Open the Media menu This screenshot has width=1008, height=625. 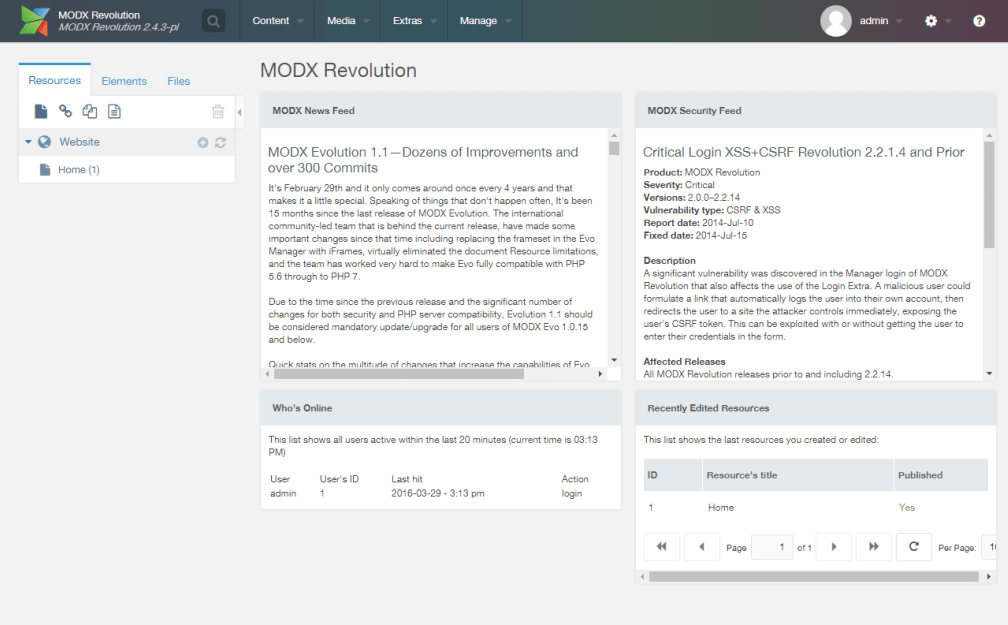[x=348, y=21]
